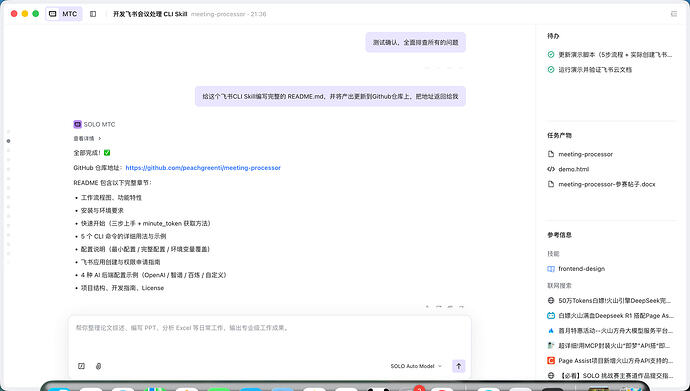The image size is (690, 391).
Task: Toggle the left sidebar panel icon
Action: [x=93, y=14]
